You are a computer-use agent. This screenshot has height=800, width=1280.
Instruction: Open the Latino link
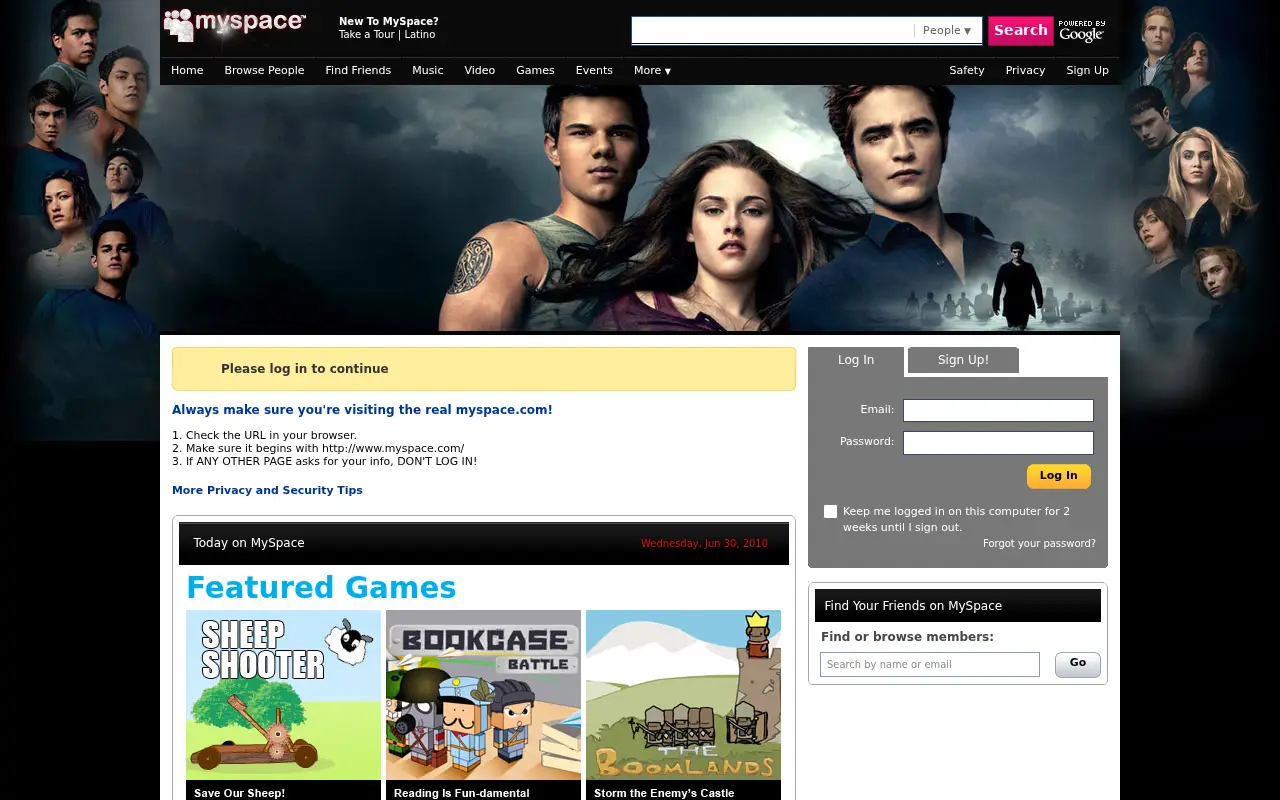(x=420, y=35)
